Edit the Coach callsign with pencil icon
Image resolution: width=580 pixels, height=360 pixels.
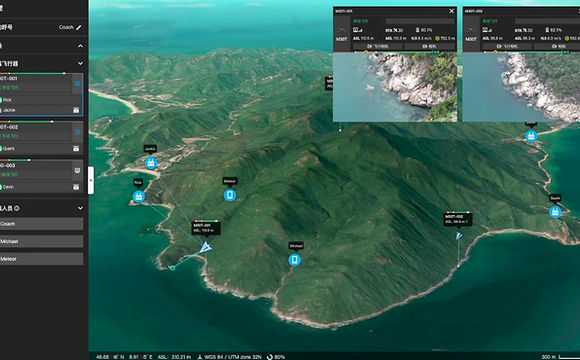click(79, 27)
